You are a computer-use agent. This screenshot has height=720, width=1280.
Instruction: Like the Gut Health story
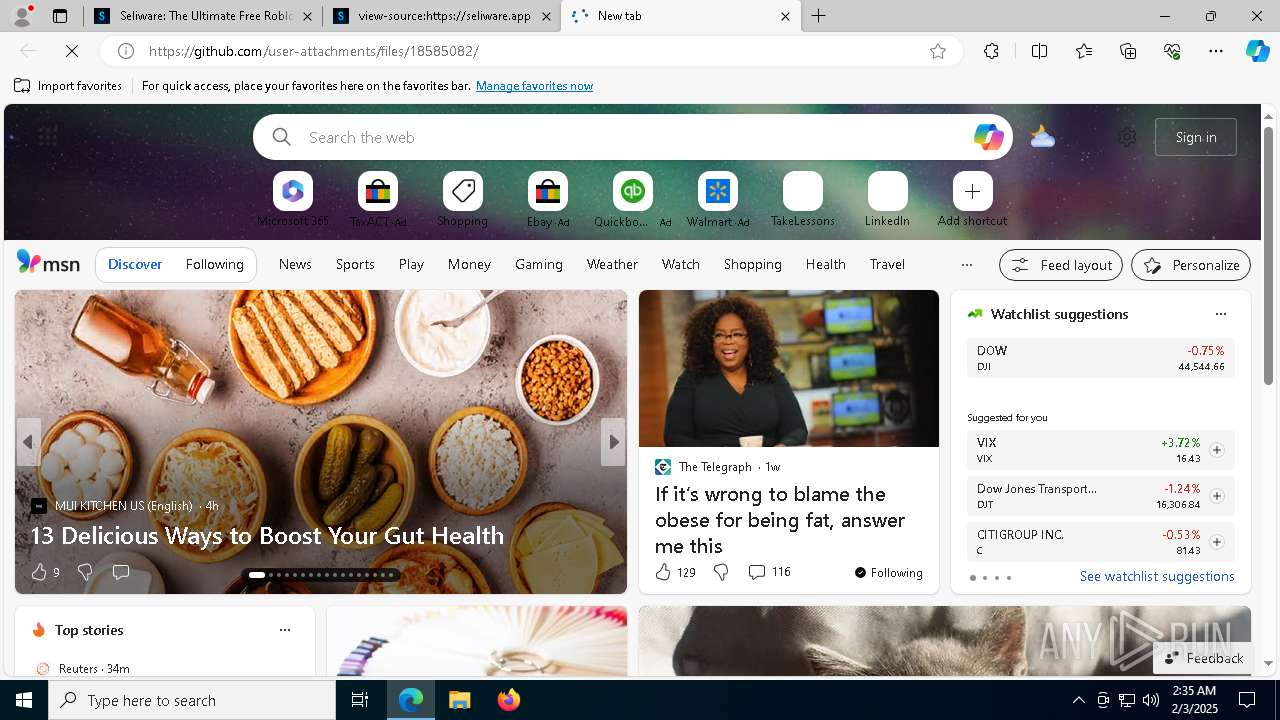(x=39, y=572)
